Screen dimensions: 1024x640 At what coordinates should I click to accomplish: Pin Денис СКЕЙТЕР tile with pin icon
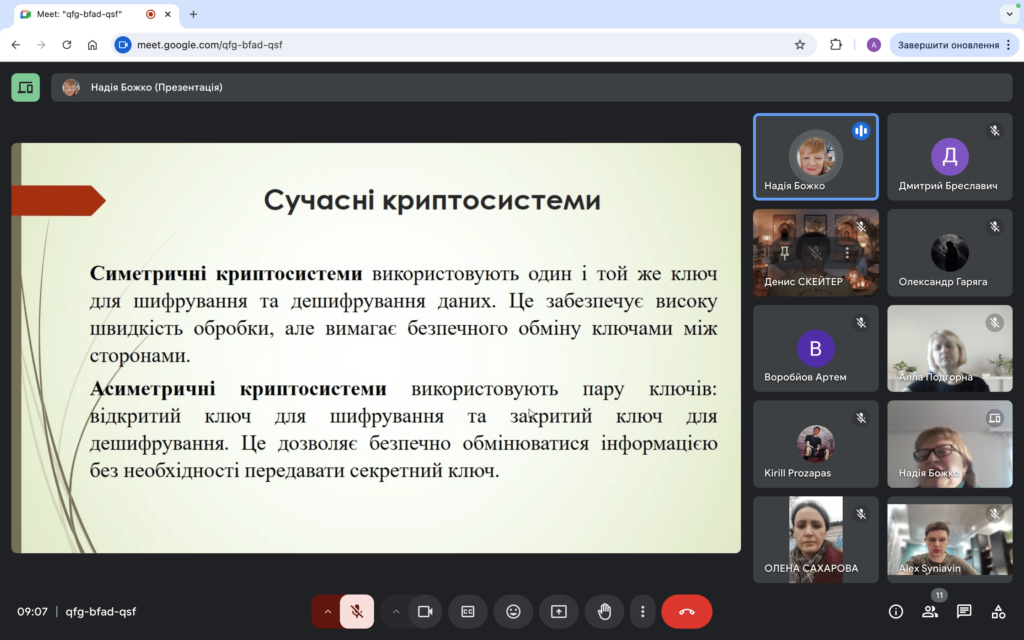(x=784, y=252)
